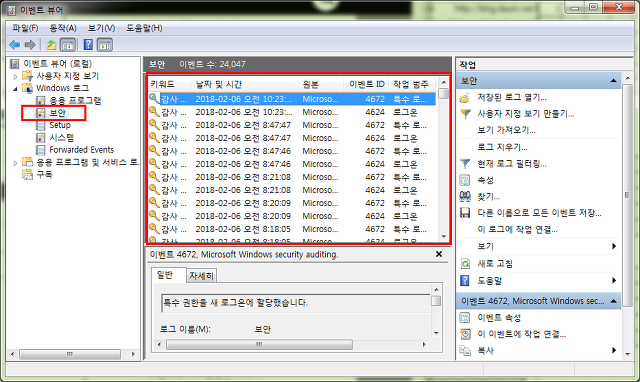This screenshot has width=640, height=382.
Task: Collapse the Windows 로그 tree arrow
Action: click(x=15, y=89)
